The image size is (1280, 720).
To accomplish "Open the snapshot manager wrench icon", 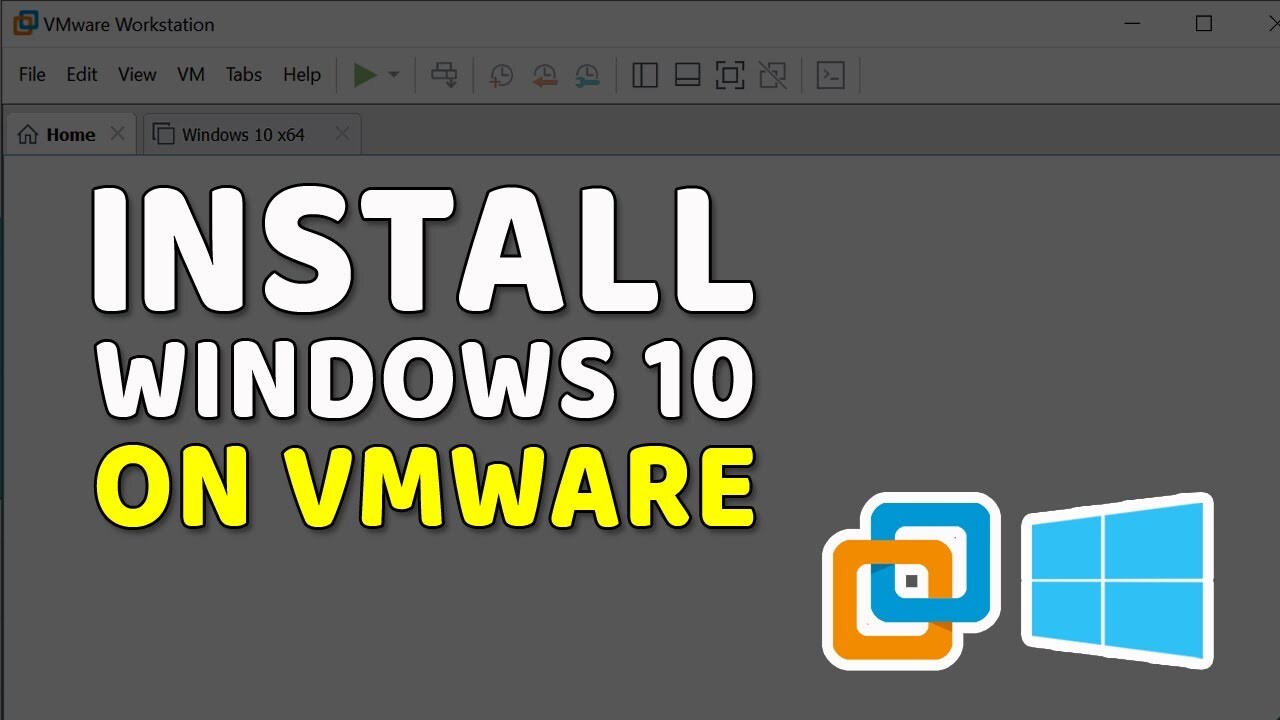I will pos(587,75).
